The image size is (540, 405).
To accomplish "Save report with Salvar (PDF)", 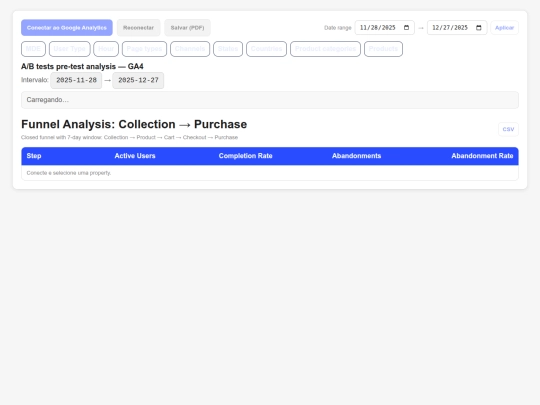I will click(187, 28).
